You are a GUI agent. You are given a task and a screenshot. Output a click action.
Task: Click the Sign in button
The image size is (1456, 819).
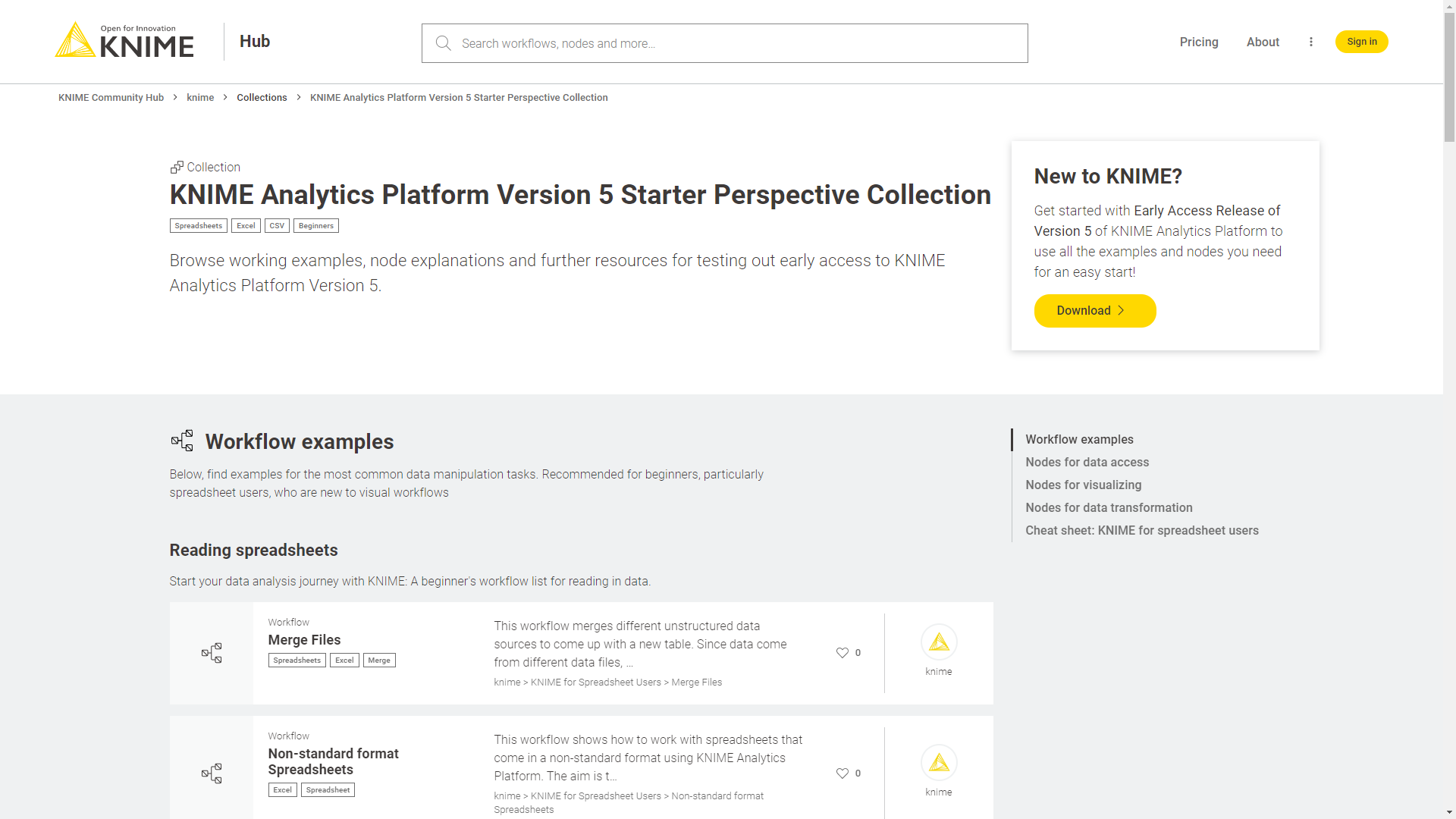(x=1361, y=42)
